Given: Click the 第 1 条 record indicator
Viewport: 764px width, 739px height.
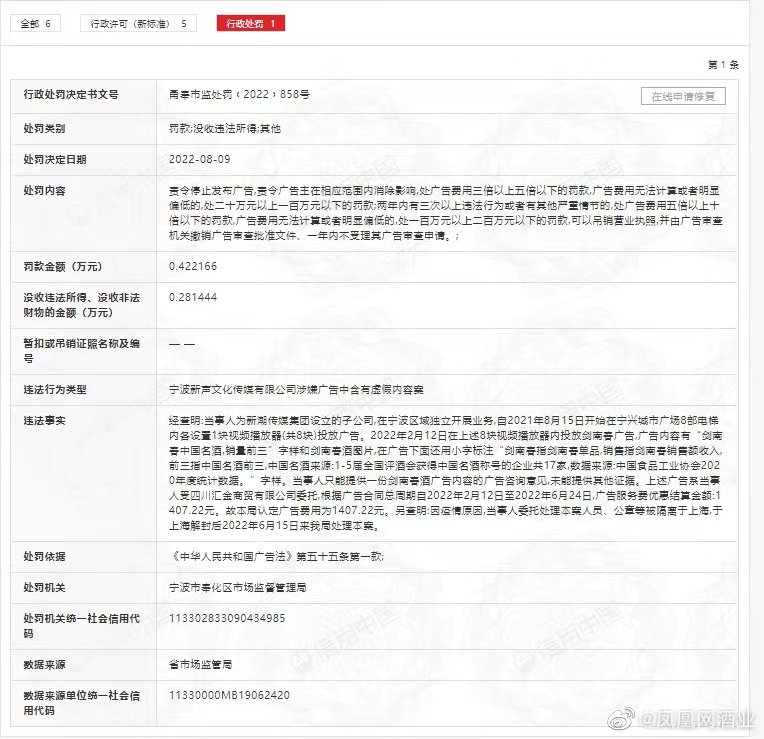Looking at the screenshot, I should [724, 64].
